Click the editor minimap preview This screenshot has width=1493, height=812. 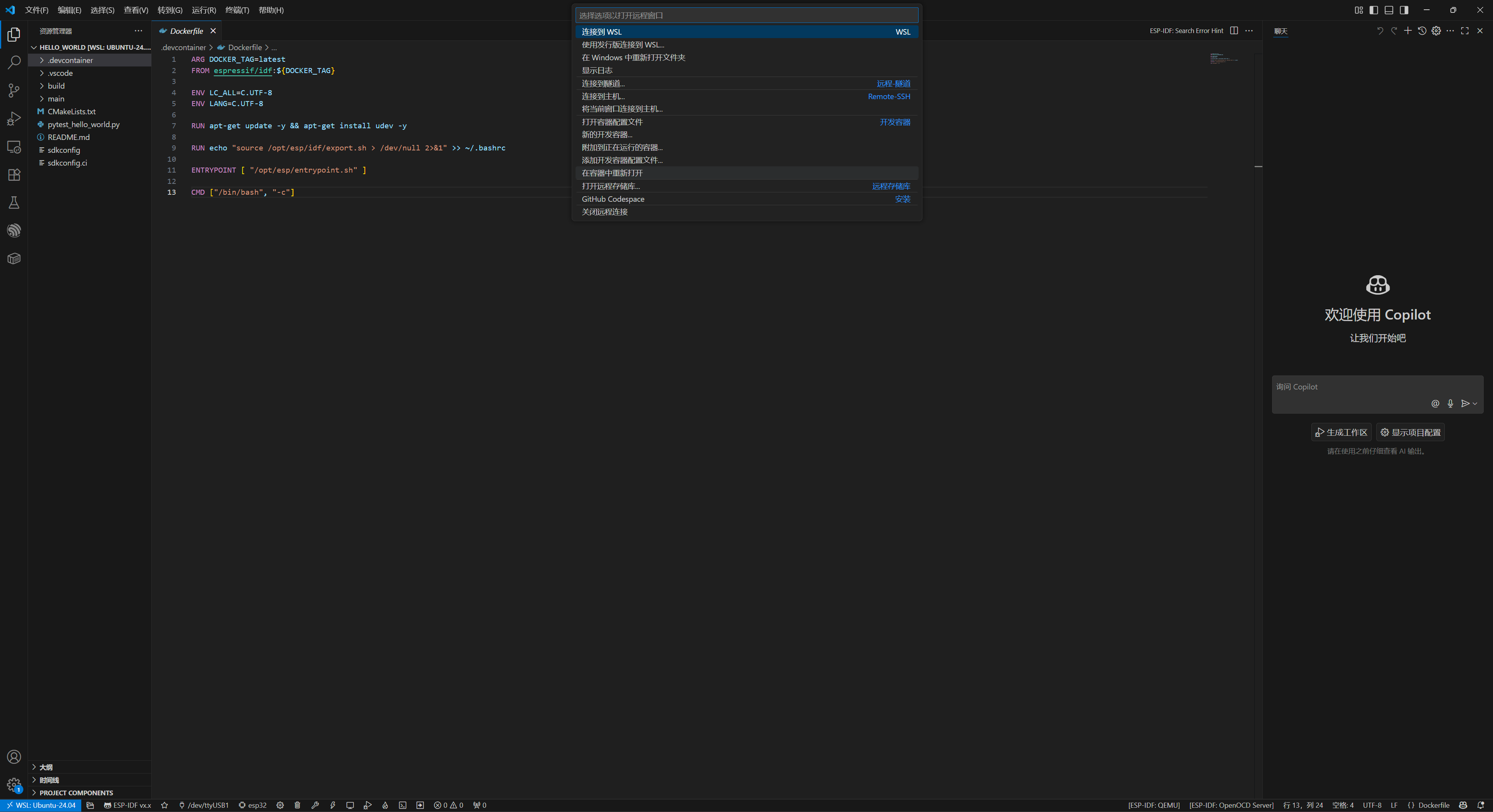click(1223, 58)
